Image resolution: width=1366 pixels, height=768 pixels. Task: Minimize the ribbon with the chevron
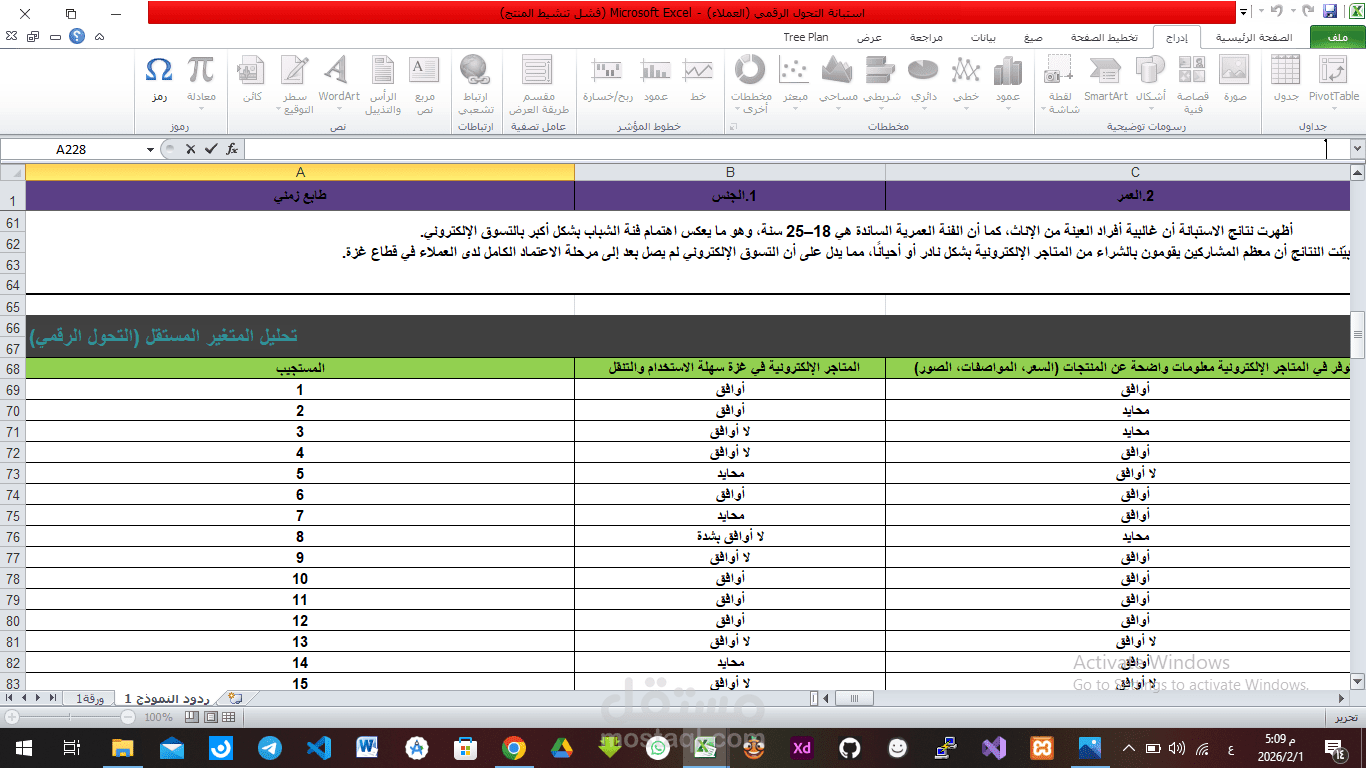click(x=97, y=37)
